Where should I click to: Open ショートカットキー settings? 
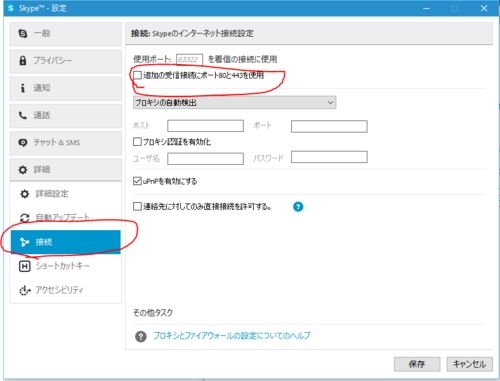65,266
